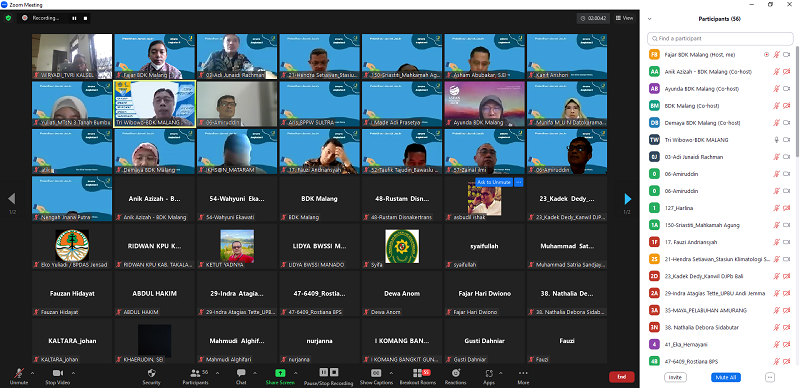Click the more options button on asbudil ishak tile
Image resolution: width=800 pixels, height=388 pixels.
[x=518, y=182]
